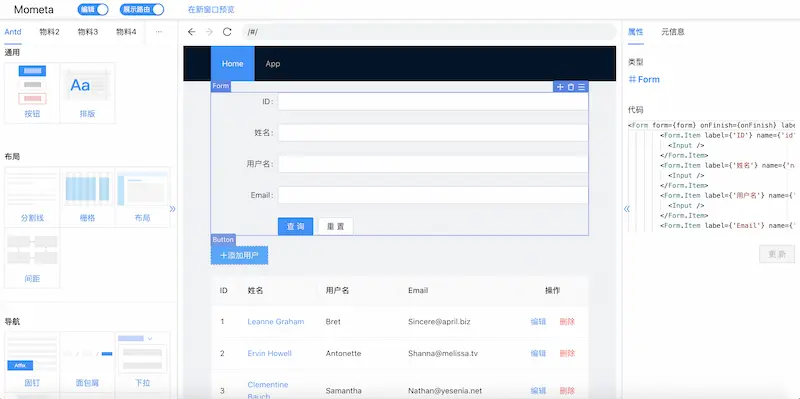The height and width of the screenshot is (399, 800).
Task: Select the 排版 typography component
Action: 88,93
